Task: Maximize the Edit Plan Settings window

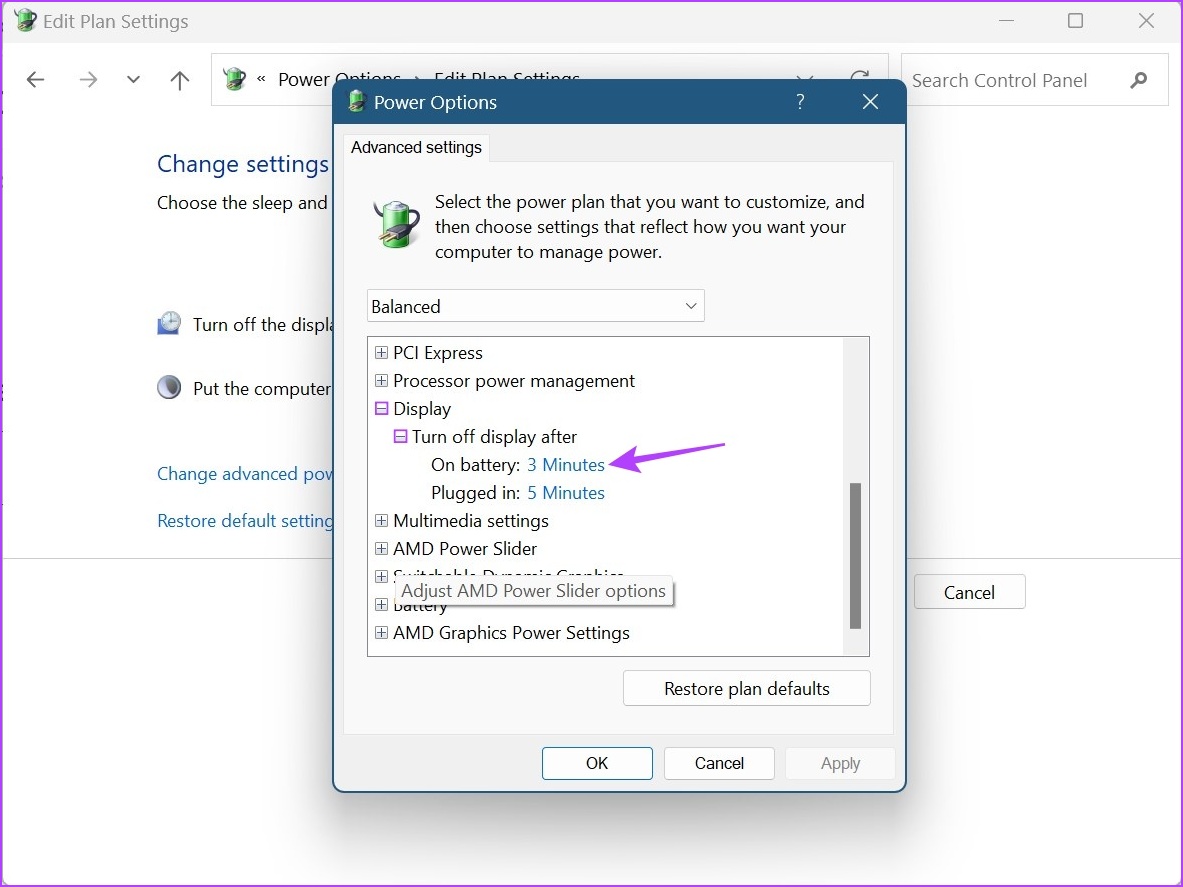Action: pos(1076,21)
